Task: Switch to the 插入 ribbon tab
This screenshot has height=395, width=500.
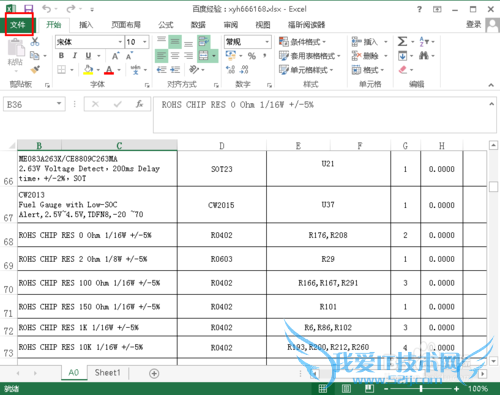Action: (x=86, y=25)
